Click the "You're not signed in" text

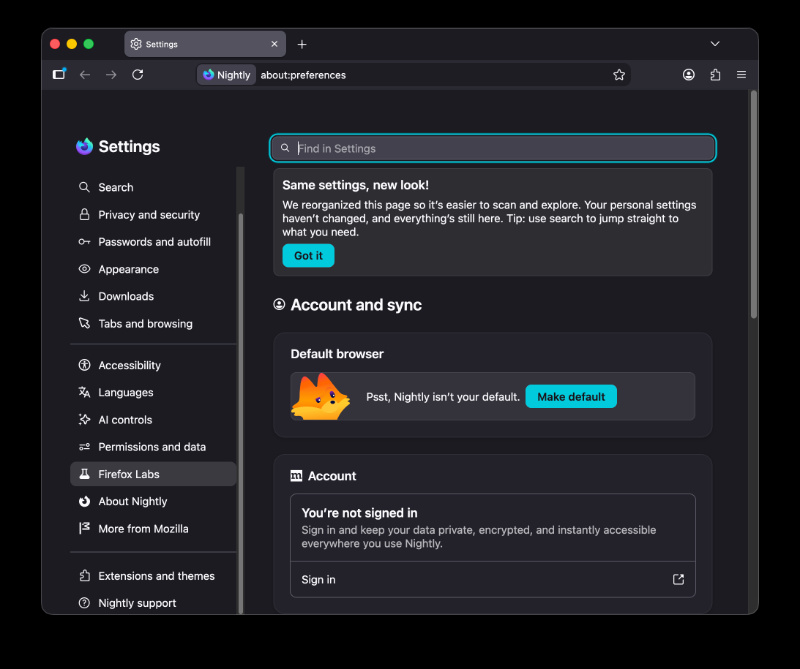tap(359, 513)
